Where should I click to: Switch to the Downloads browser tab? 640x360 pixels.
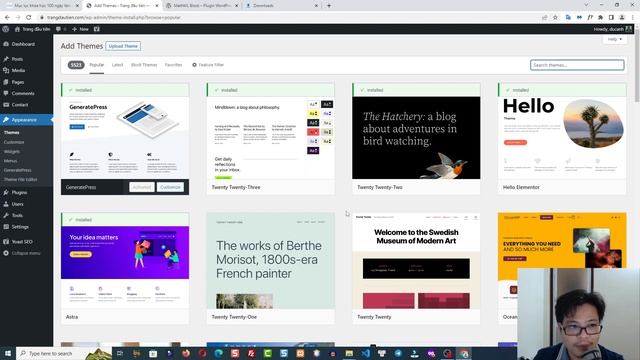(282, 6)
